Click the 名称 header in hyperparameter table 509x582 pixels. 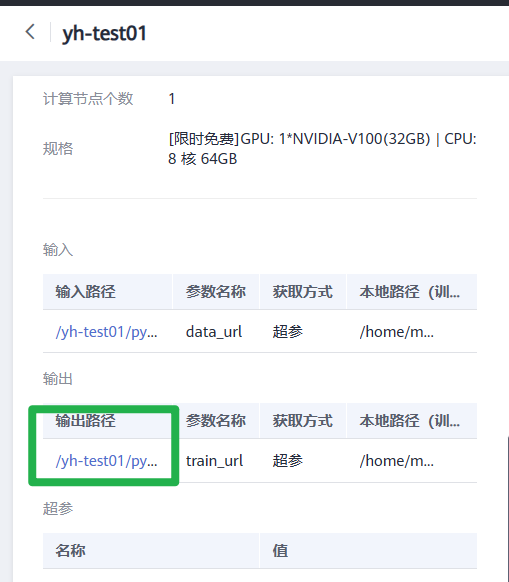pyautogui.click(x=71, y=550)
